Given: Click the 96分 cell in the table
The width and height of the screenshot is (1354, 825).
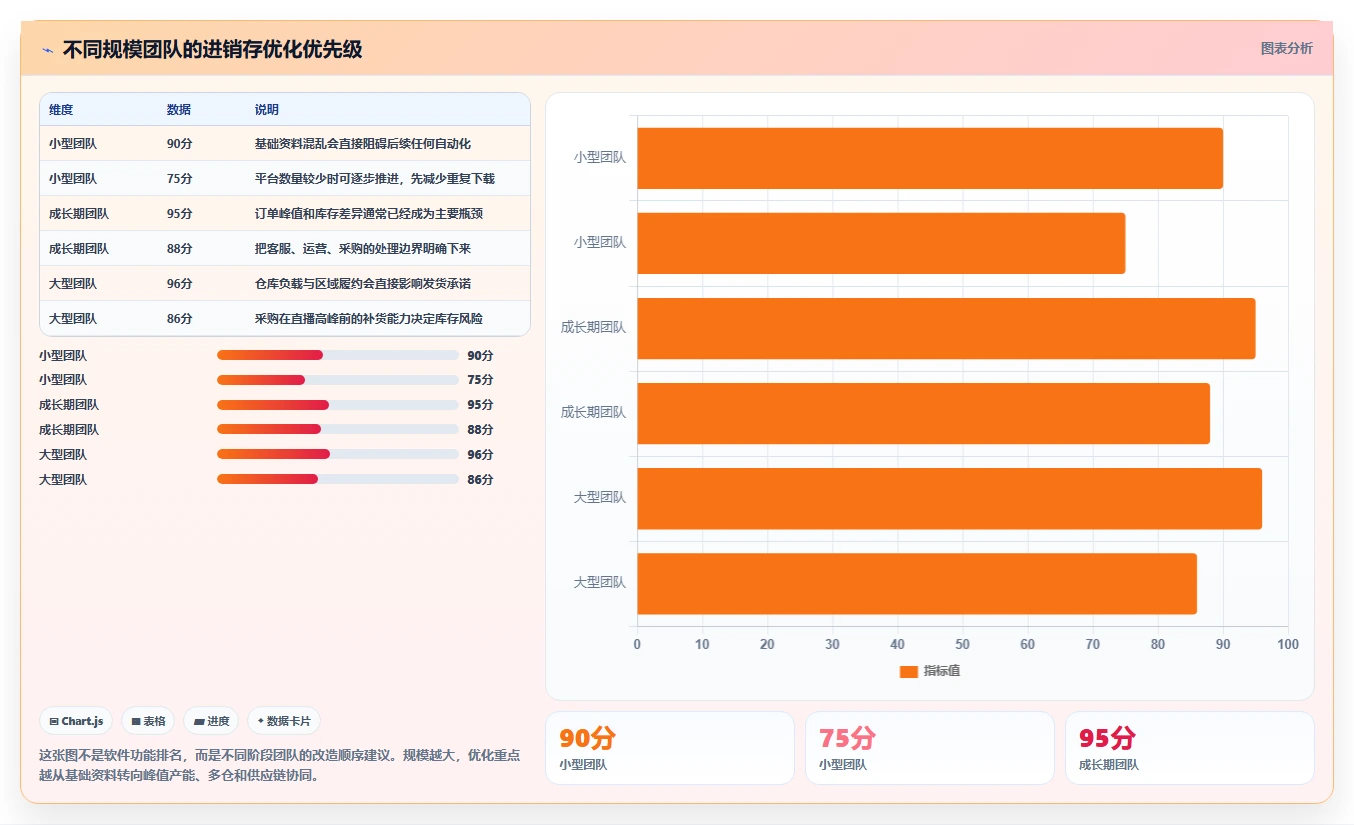Looking at the screenshot, I should pos(179,284).
